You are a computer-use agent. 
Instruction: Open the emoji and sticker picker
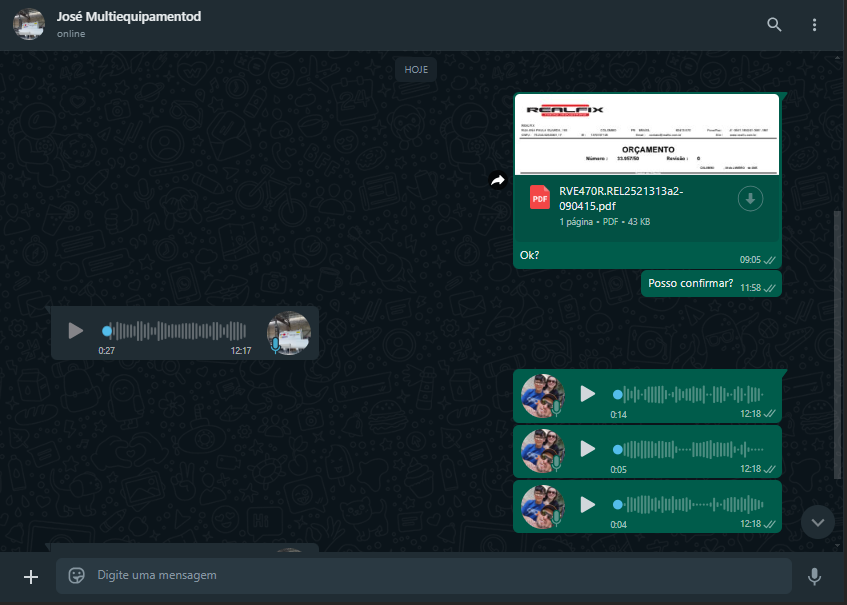(76, 575)
